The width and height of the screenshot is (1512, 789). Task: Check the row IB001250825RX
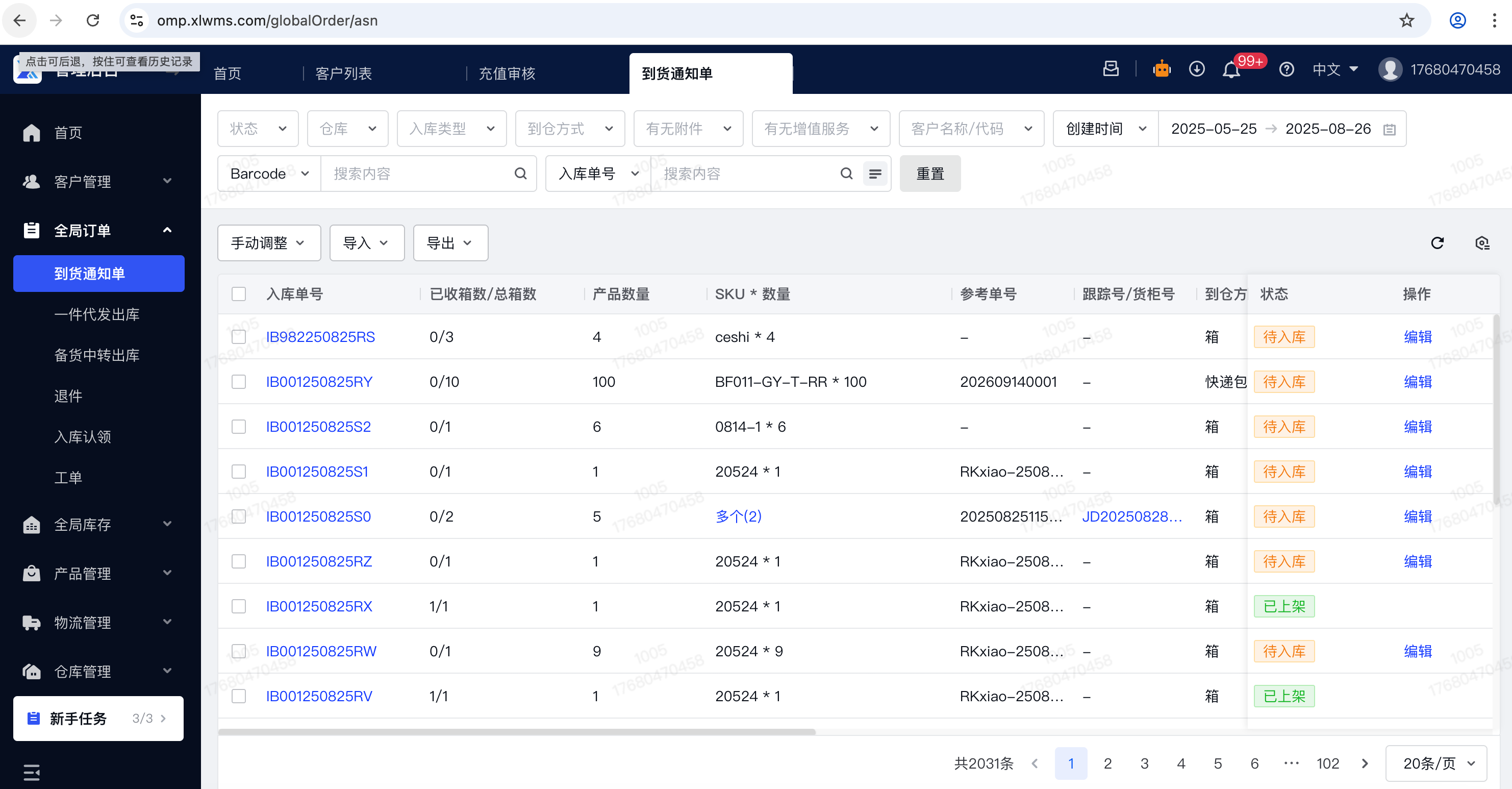(x=238, y=606)
